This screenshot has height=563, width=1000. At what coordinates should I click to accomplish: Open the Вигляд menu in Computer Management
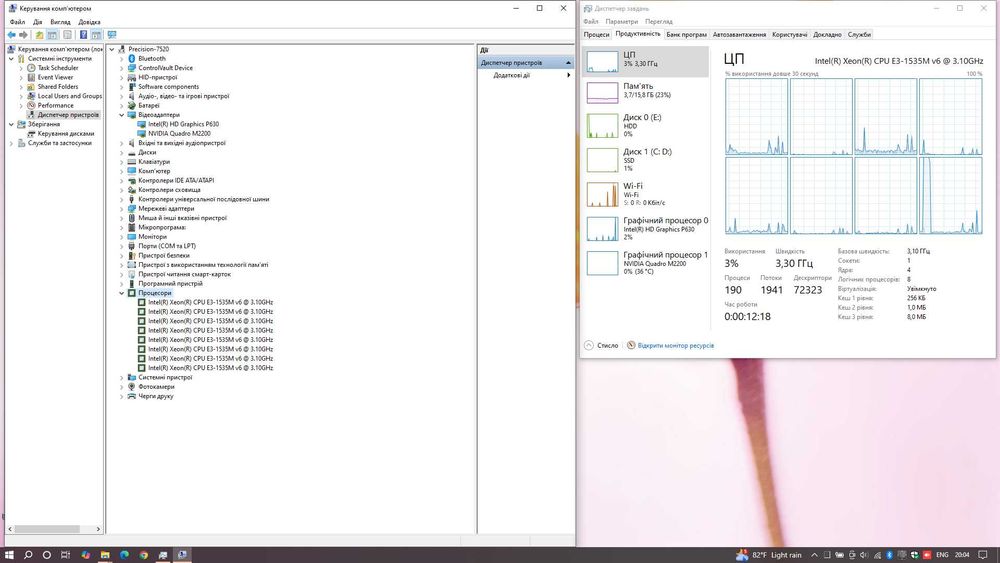tap(61, 22)
